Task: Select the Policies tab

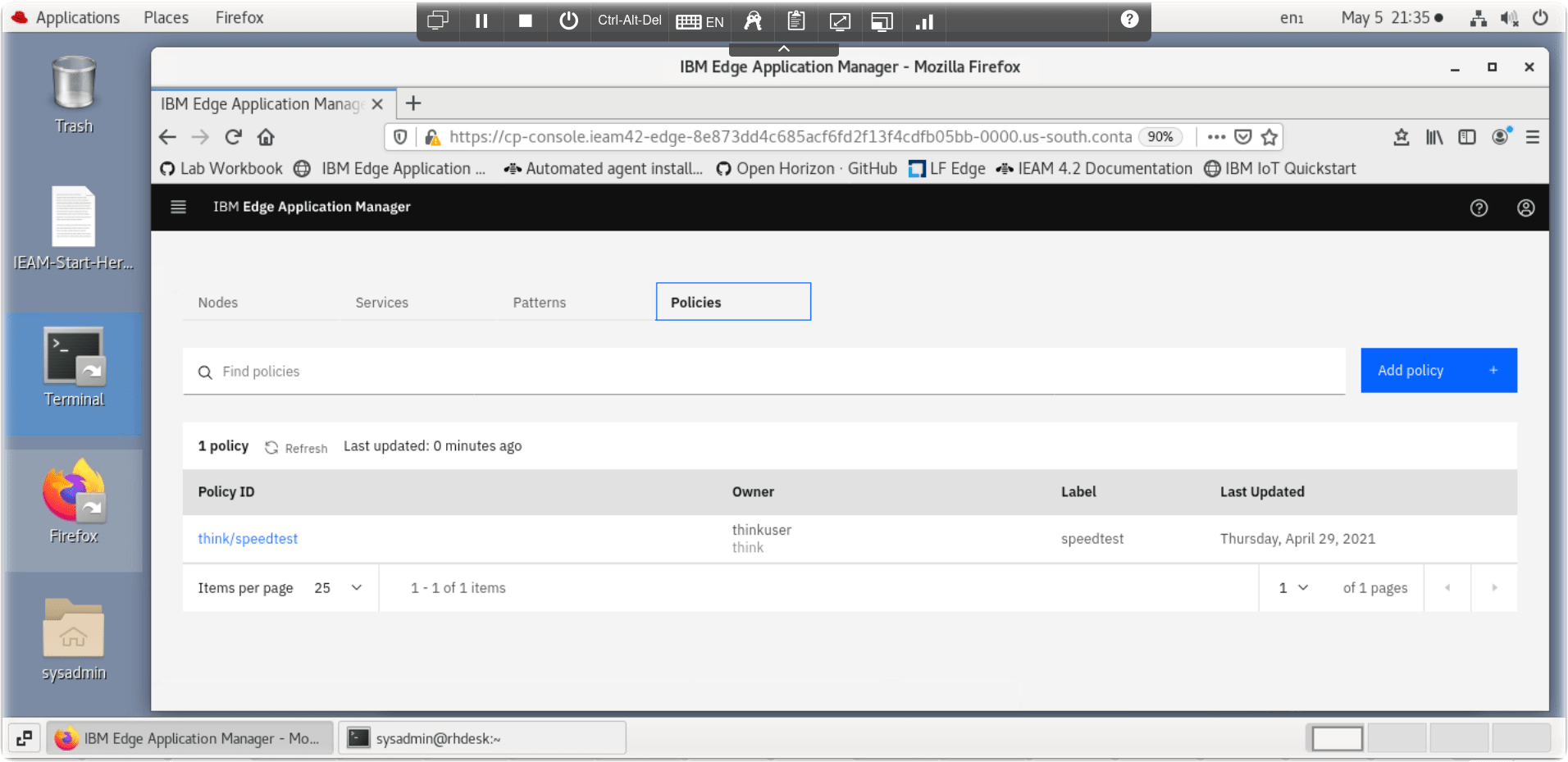Action: point(733,302)
